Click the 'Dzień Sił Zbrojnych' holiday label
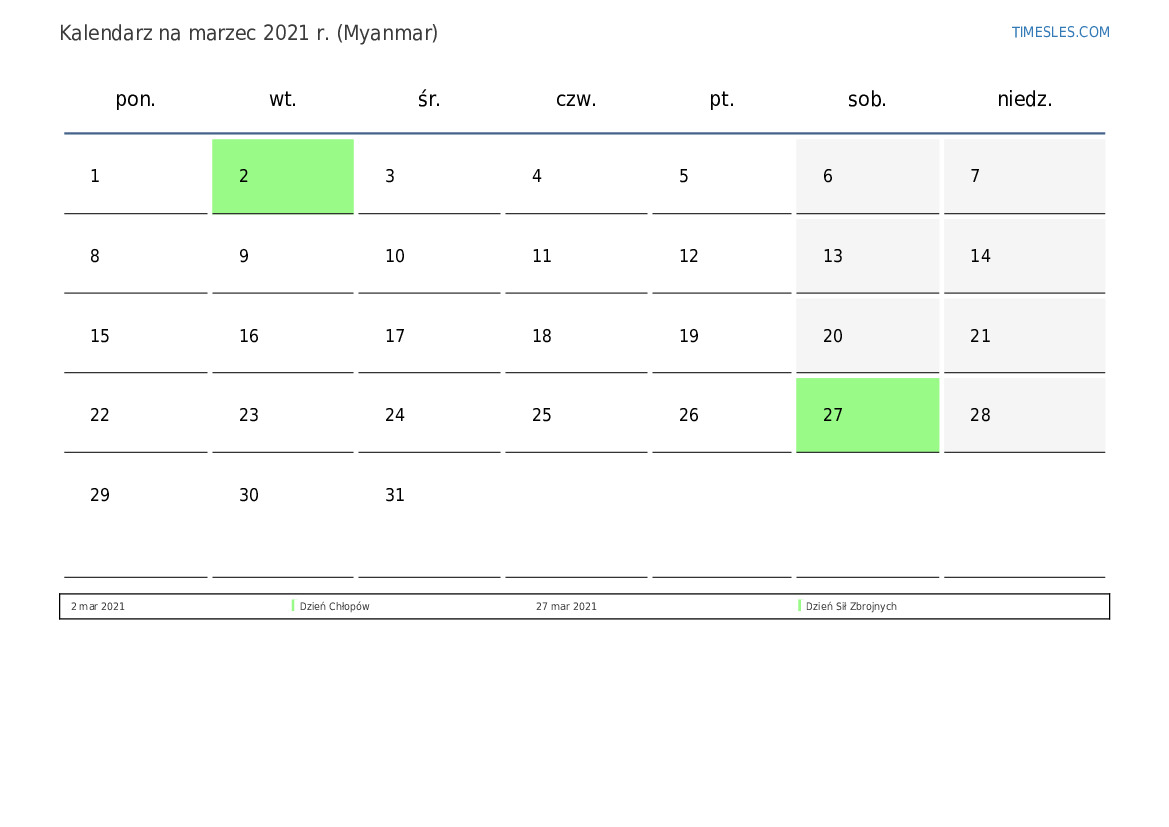Image resolution: width=1169 pixels, height=827 pixels. 851,607
